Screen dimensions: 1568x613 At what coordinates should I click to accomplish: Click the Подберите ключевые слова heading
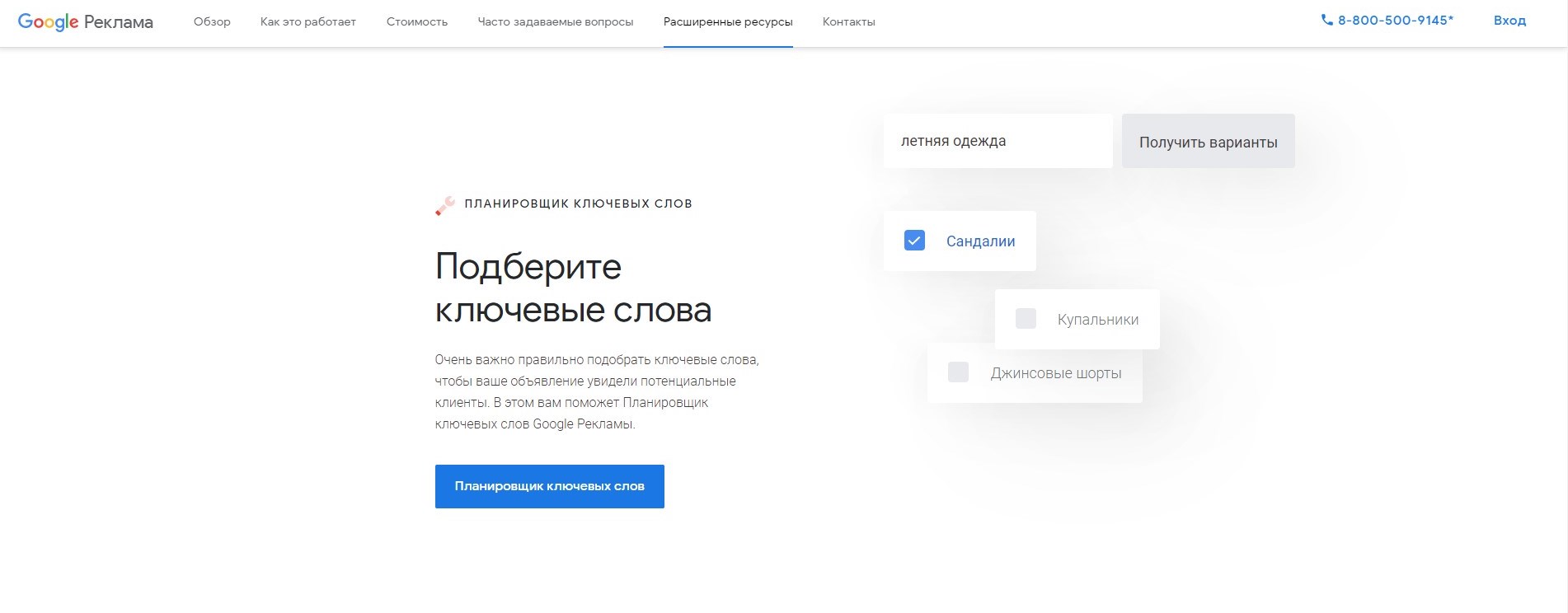pyautogui.click(x=573, y=288)
